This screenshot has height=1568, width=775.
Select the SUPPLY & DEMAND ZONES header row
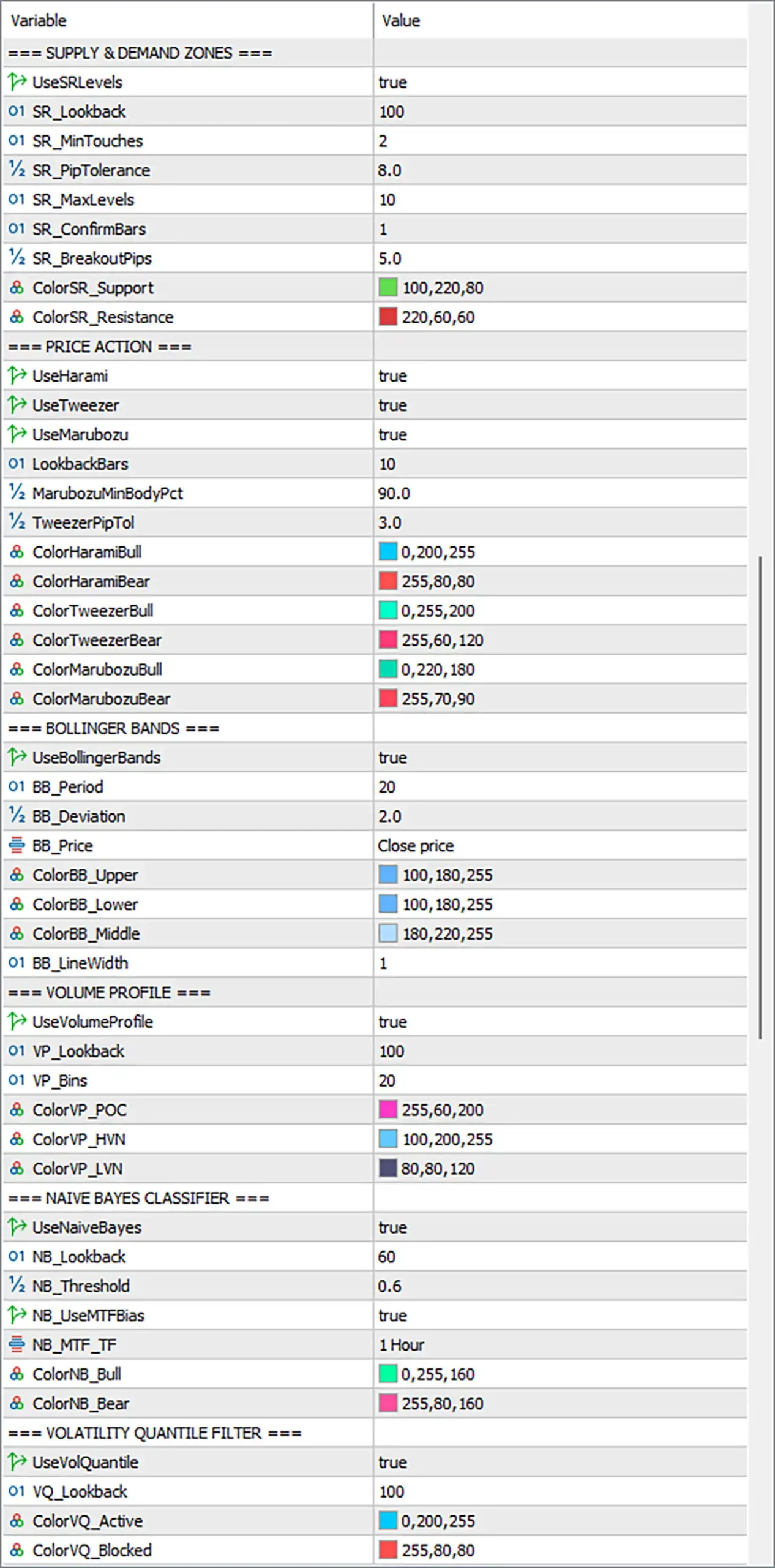[375, 53]
